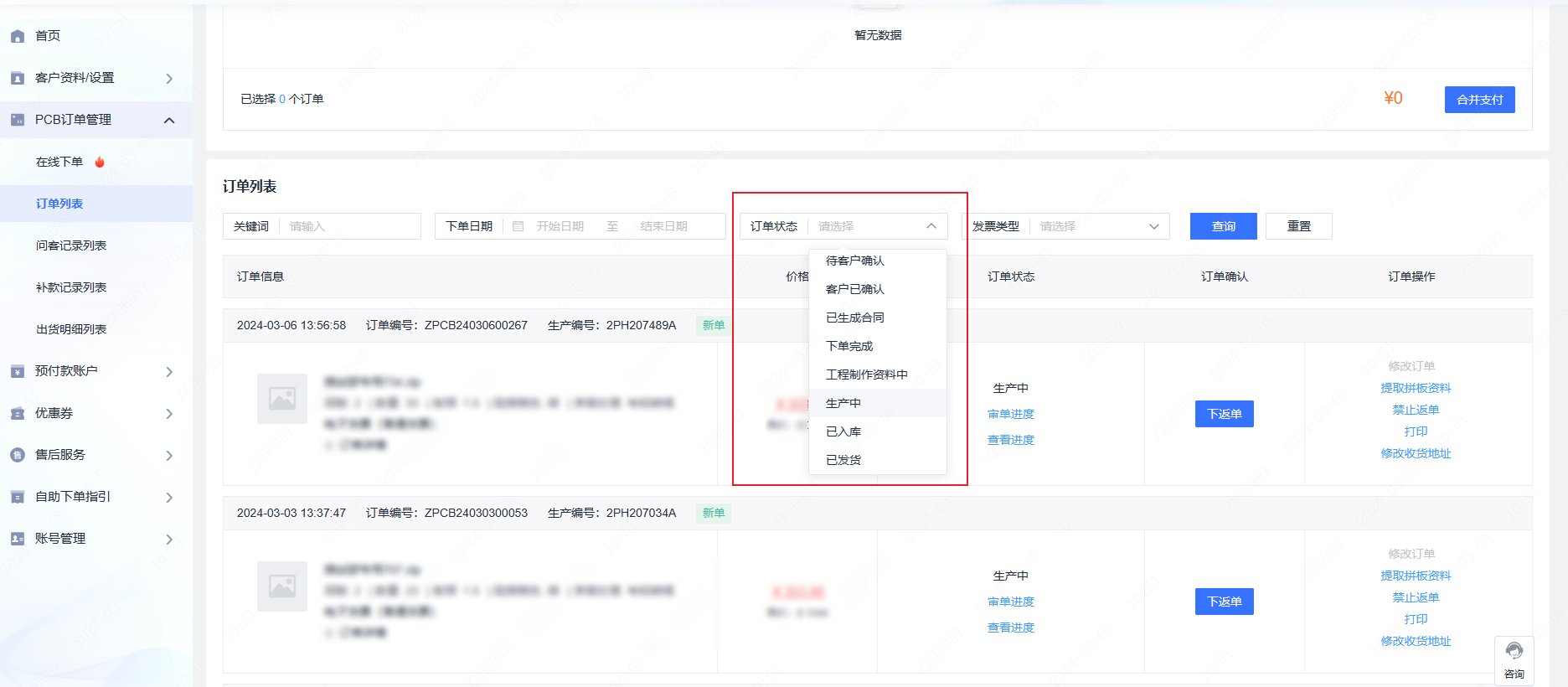Click the calendar icon in 下单日期 field
Viewport: 1568px width, 687px height.
[x=518, y=226]
